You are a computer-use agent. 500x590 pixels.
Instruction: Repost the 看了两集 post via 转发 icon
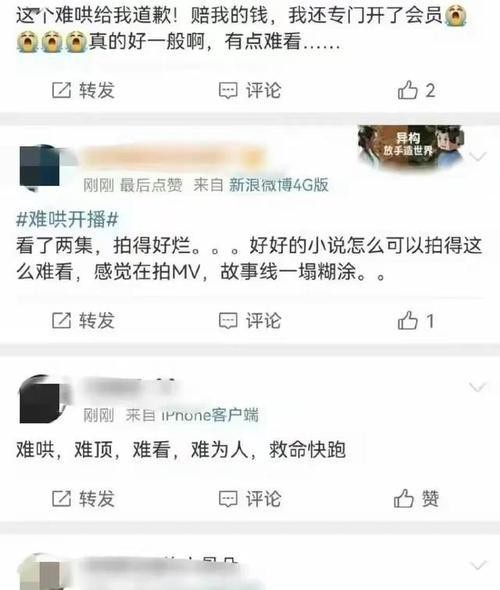[83, 321]
